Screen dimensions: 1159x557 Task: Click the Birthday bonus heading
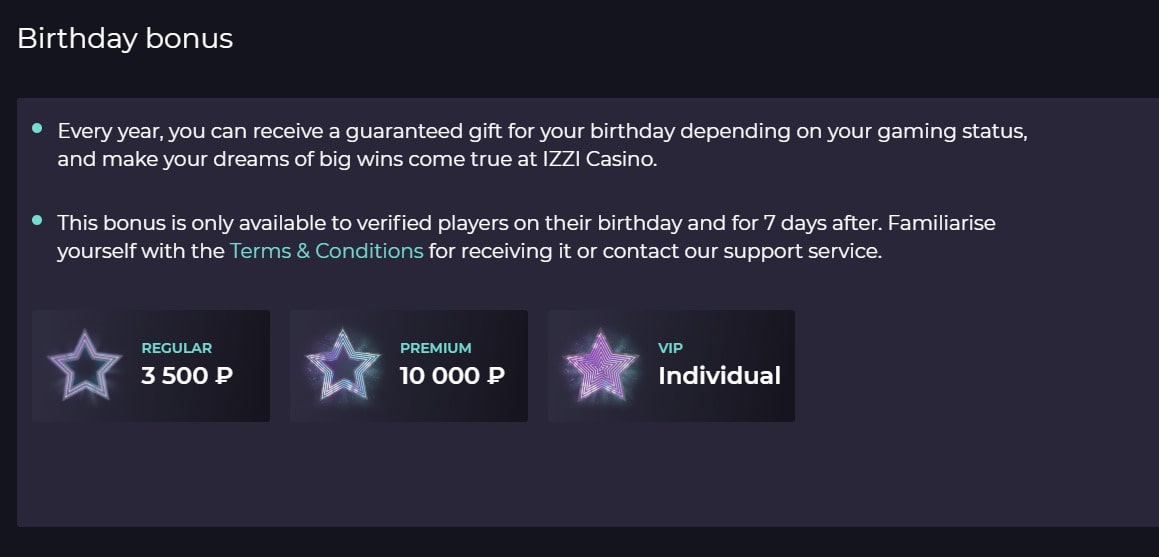click(x=125, y=39)
